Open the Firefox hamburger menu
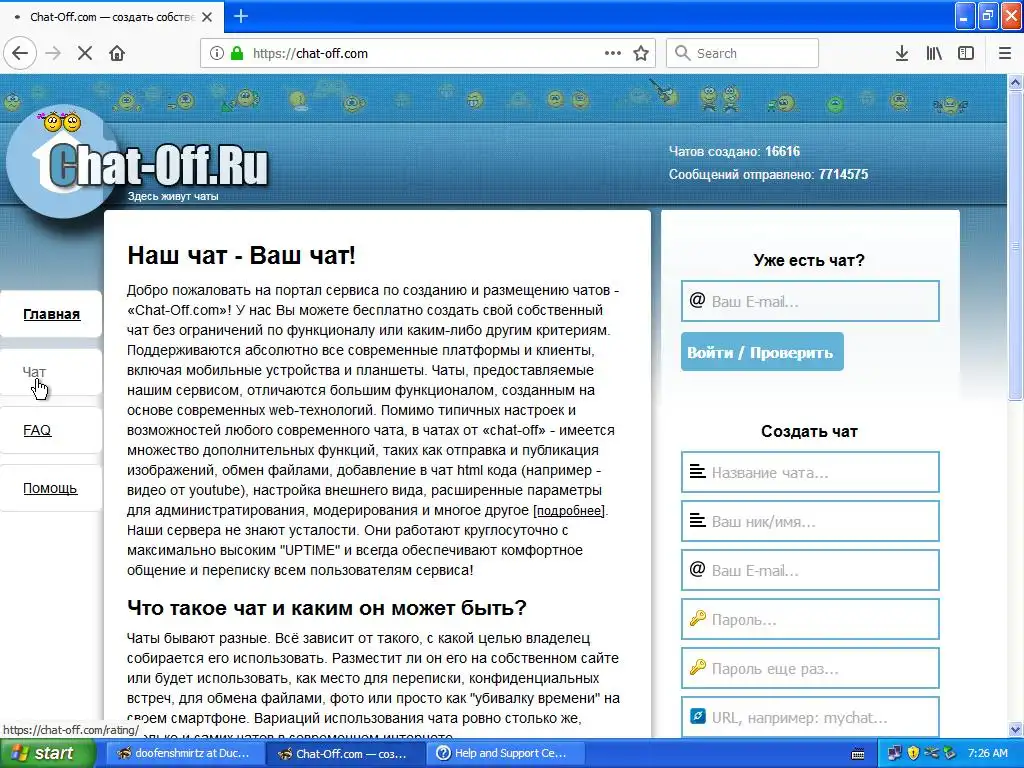1024x768 pixels. pyautogui.click(x=1005, y=54)
